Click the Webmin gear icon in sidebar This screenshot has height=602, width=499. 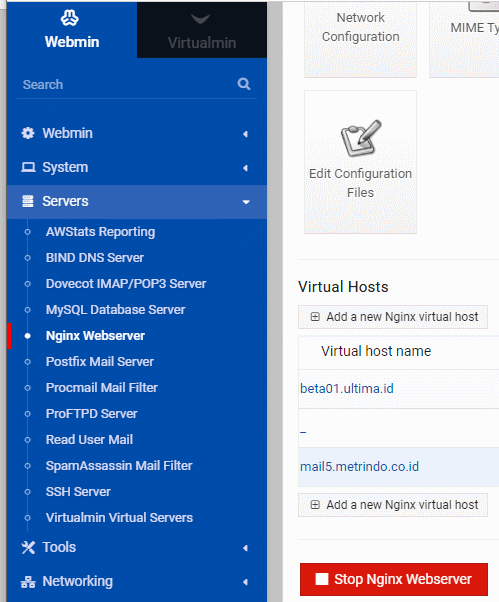point(28,133)
